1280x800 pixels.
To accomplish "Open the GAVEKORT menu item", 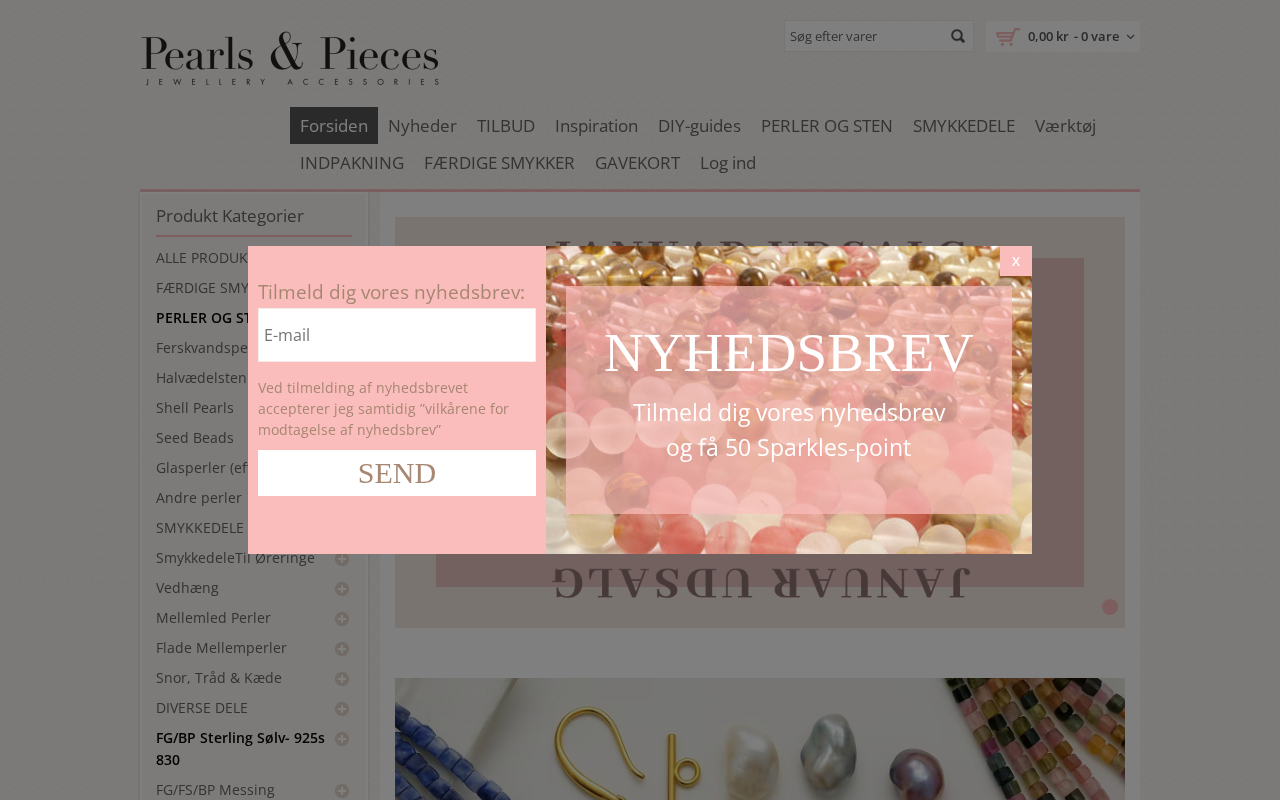I will click(x=637, y=163).
